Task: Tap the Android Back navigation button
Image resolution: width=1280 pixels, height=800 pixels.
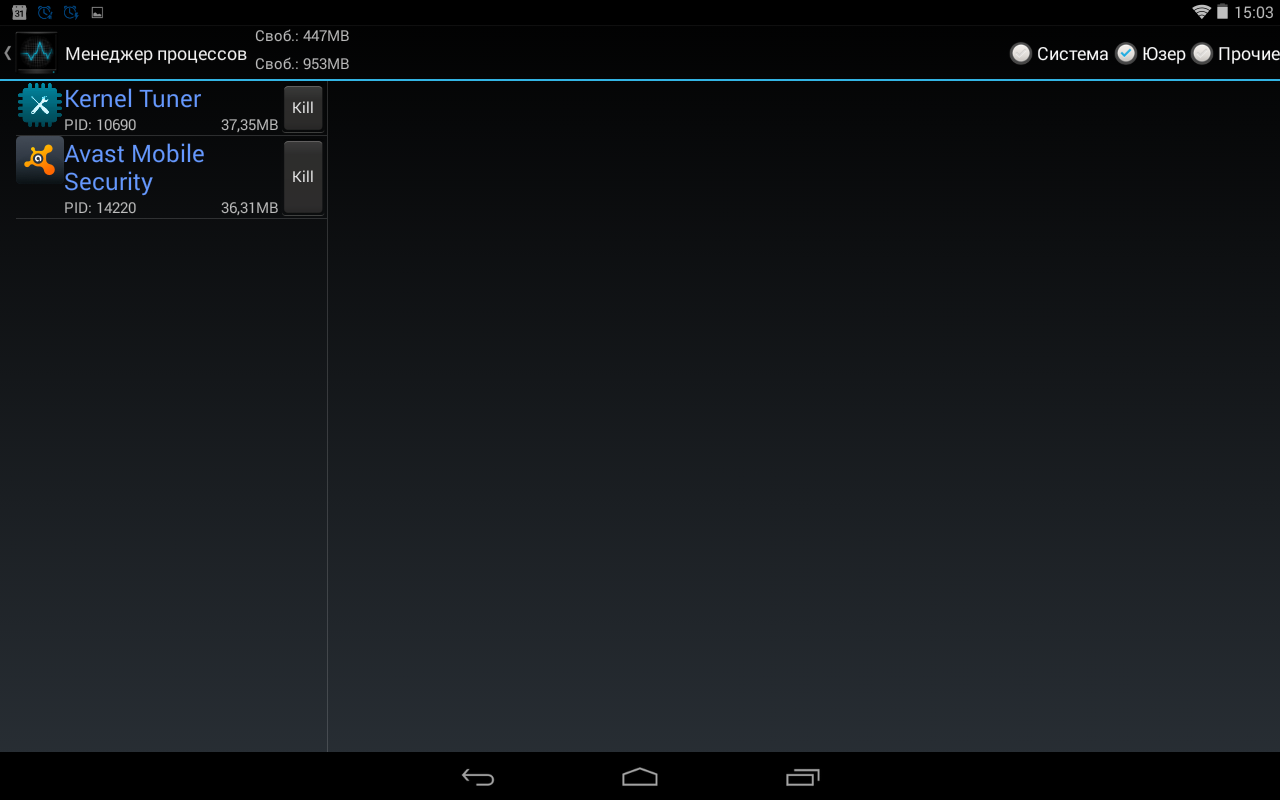Action: tap(478, 777)
